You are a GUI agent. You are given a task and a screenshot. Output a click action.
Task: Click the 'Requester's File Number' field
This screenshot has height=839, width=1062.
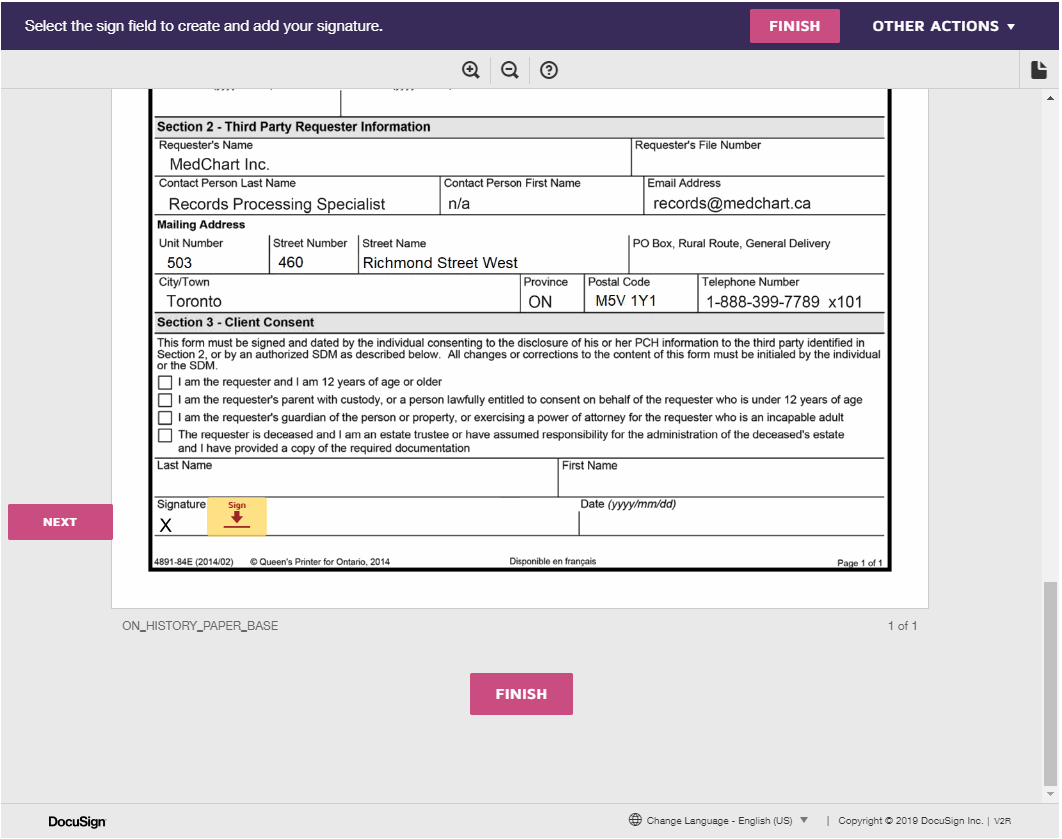(x=759, y=157)
